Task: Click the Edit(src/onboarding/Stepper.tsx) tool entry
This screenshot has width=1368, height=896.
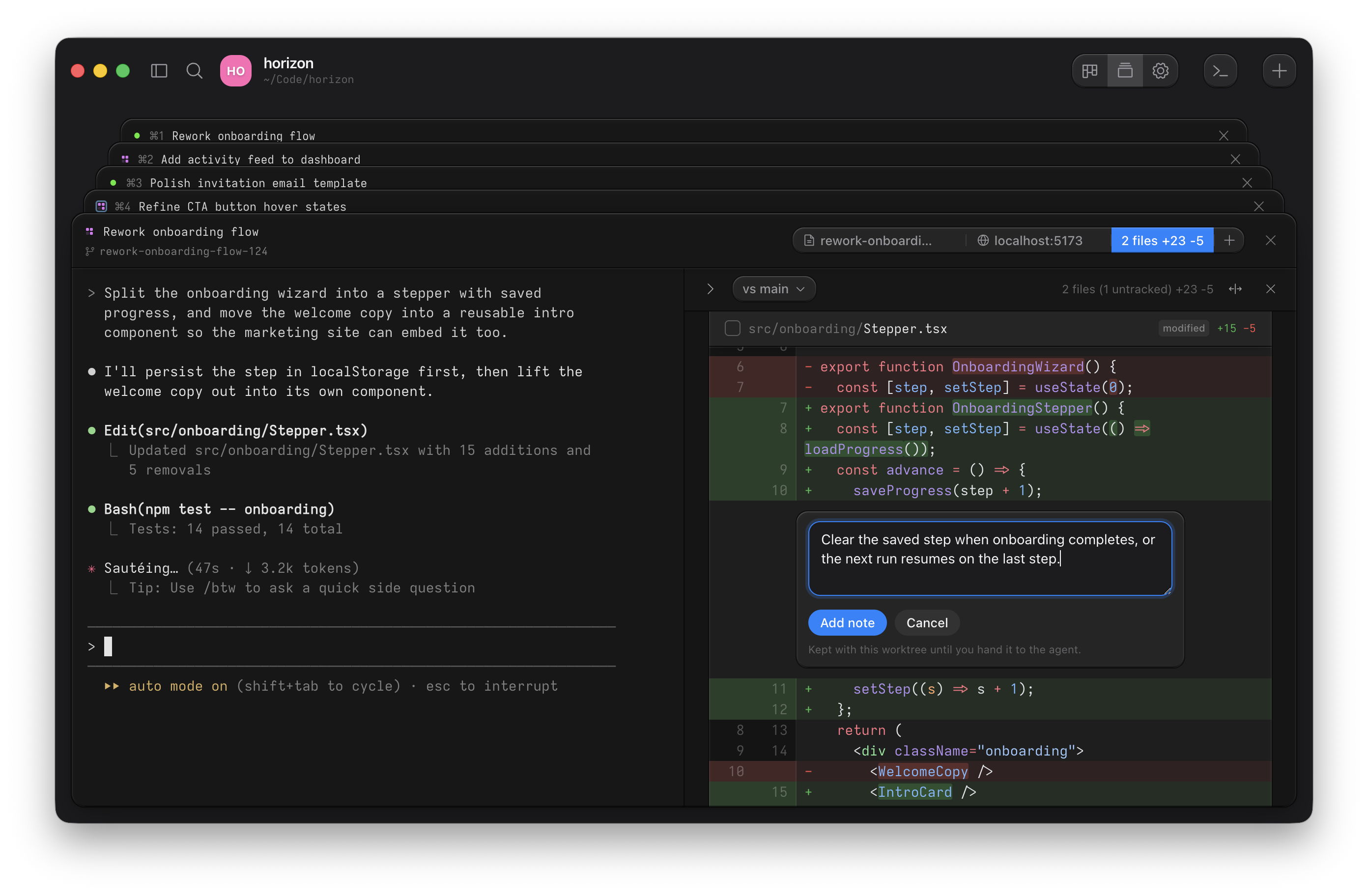Action: (x=235, y=430)
